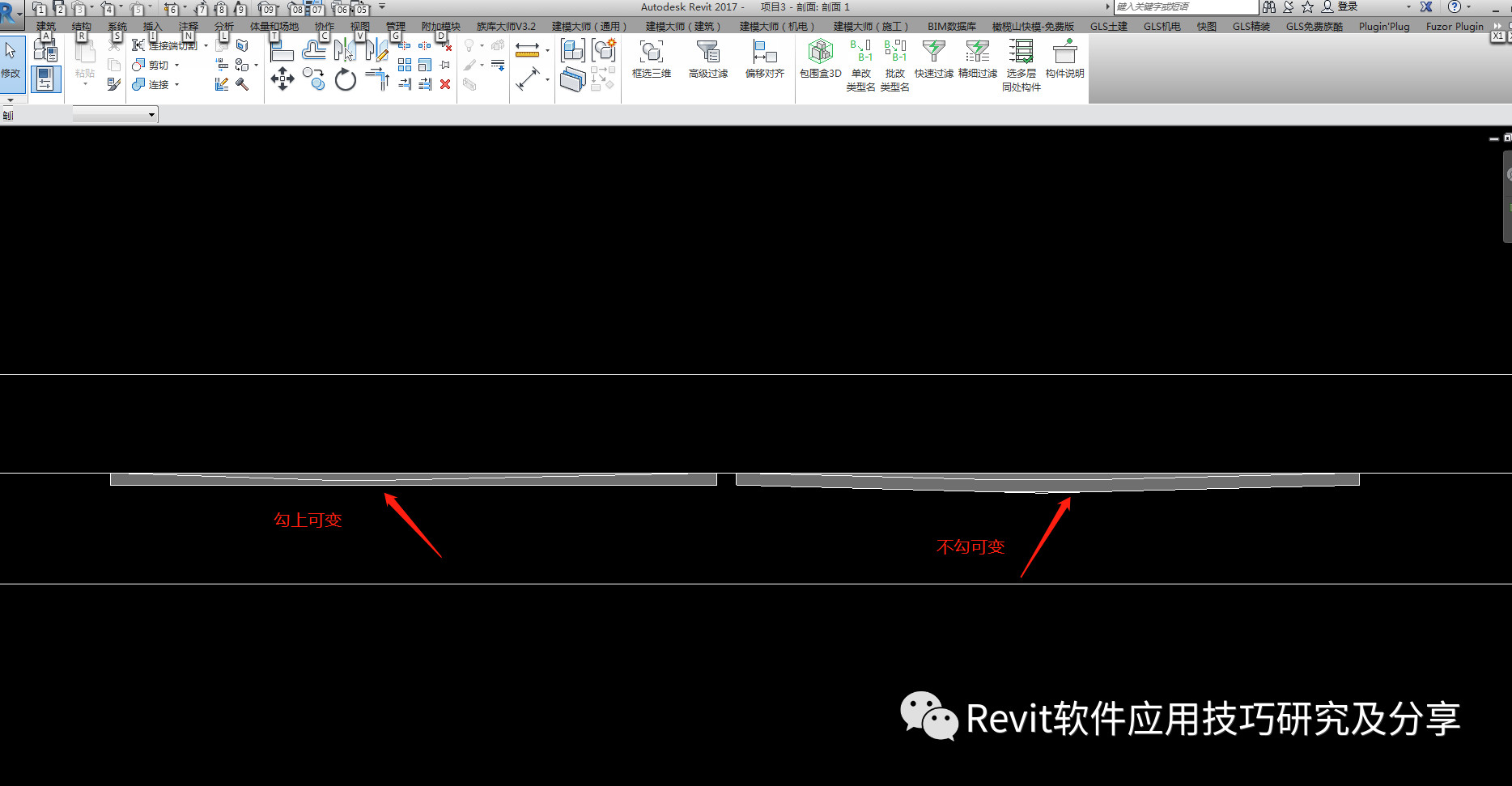The height and width of the screenshot is (786, 1512).
Task: Open the 构件说明 component description tool
Action: pos(1065,59)
